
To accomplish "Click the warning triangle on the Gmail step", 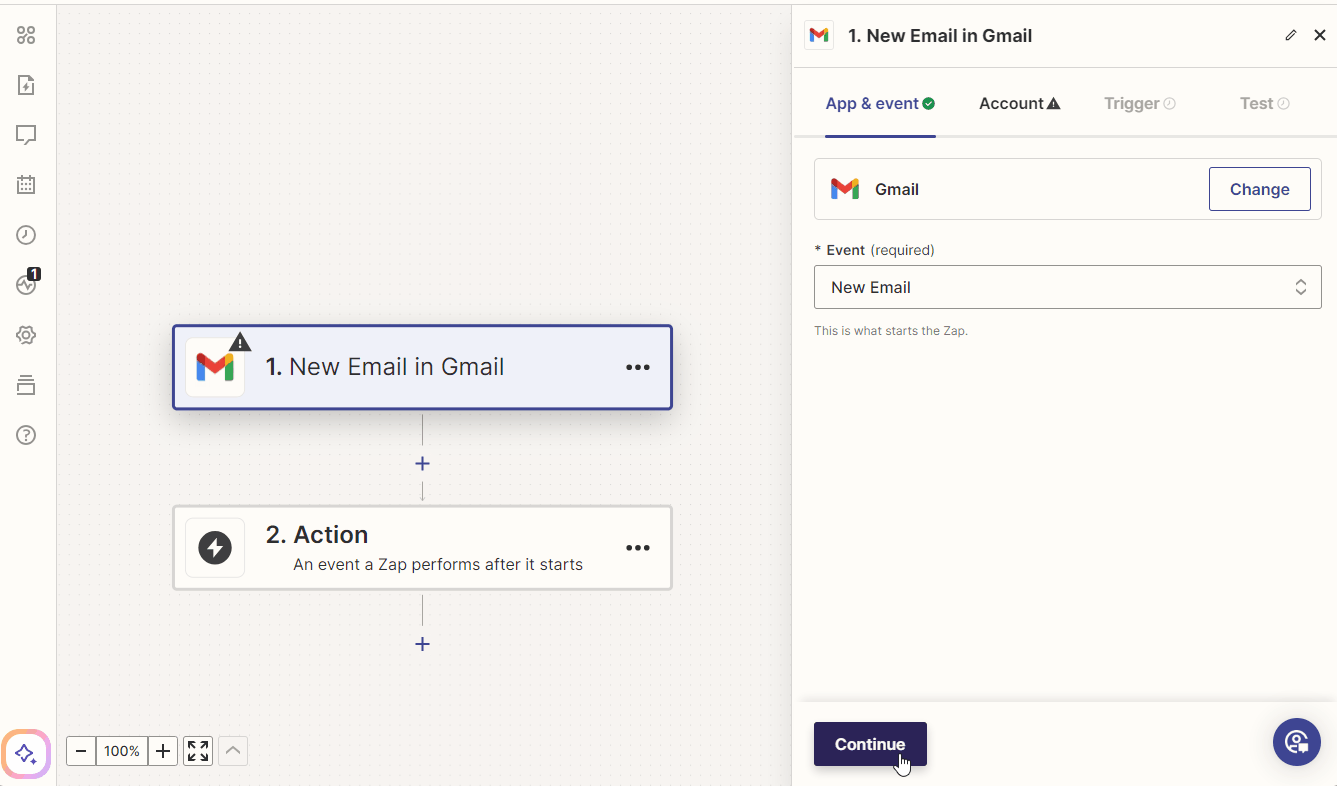I will pos(240,342).
